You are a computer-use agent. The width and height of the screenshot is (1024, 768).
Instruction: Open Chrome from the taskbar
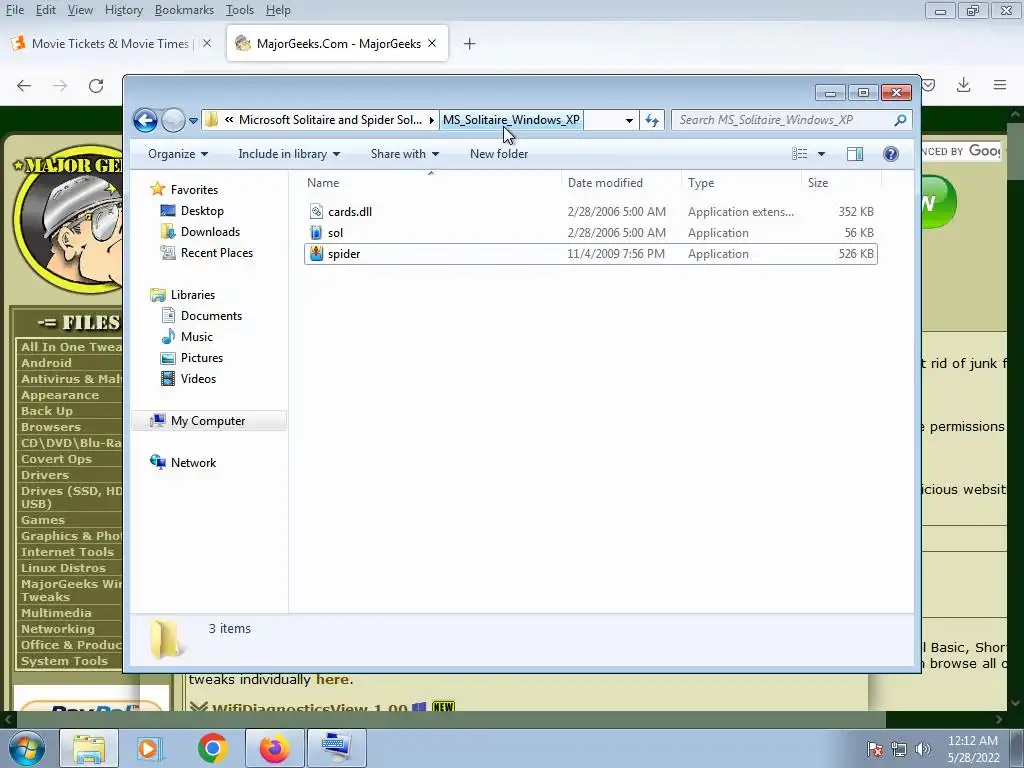click(212, 748)
